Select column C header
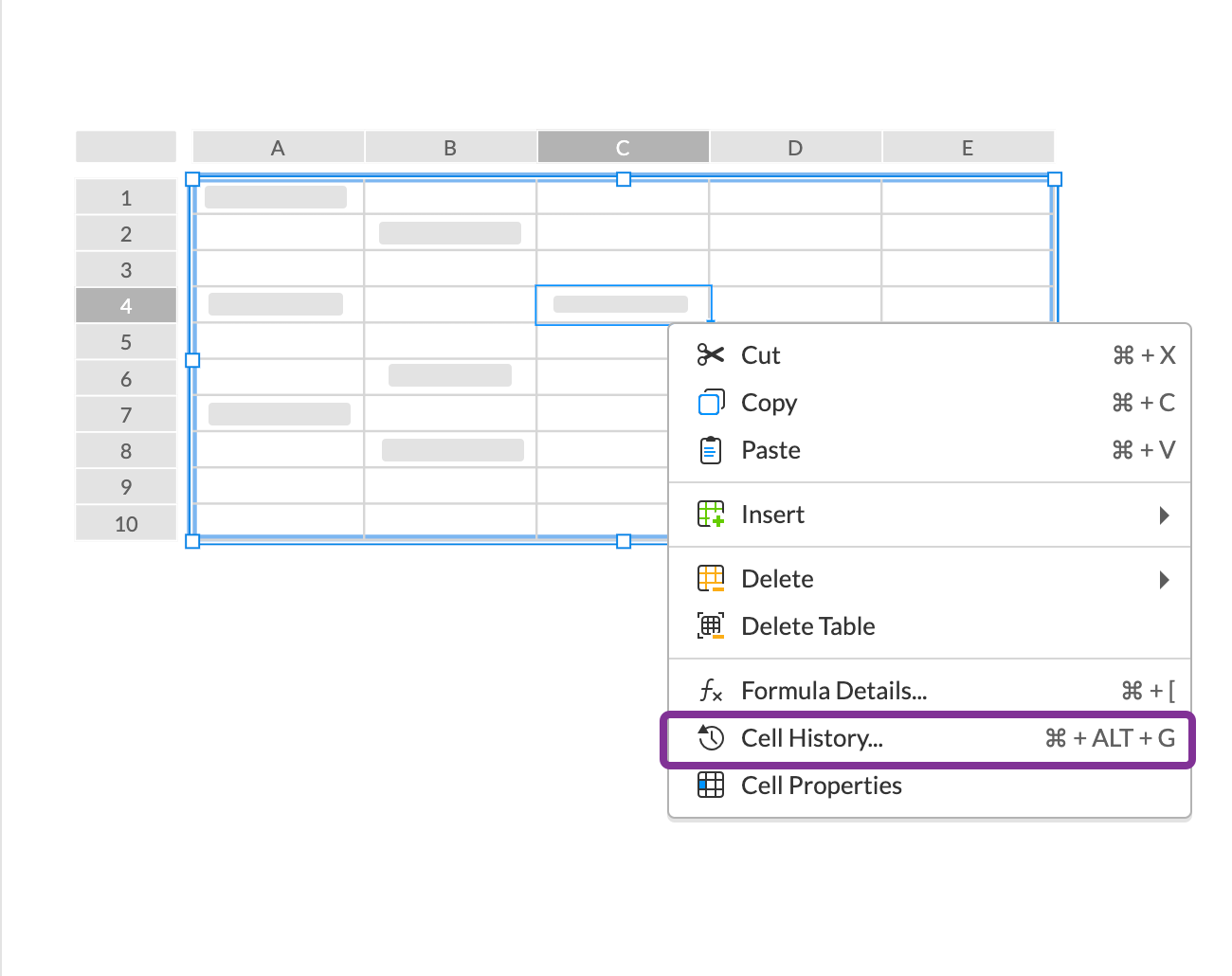The width and height of the screenshot is (1232, 976). pos(623,148)
